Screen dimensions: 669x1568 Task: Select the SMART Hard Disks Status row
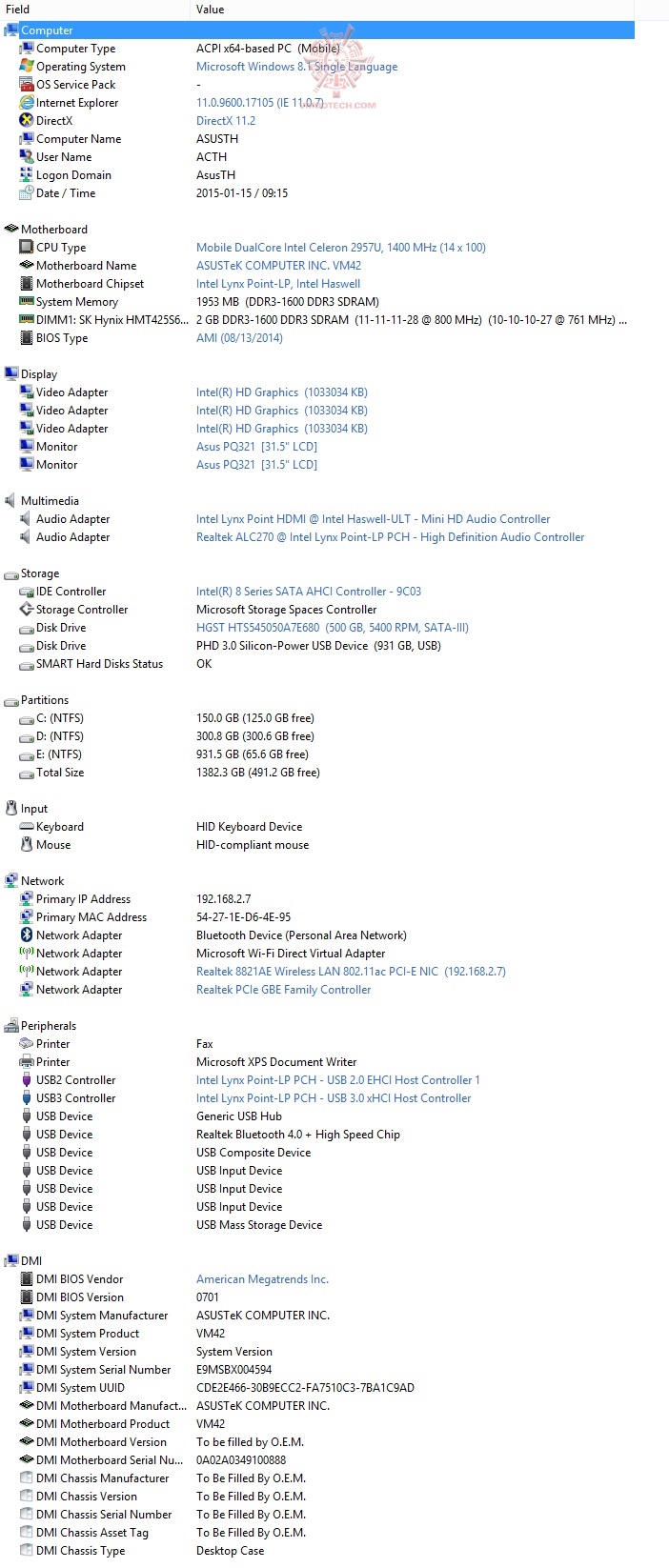(317, 664)
